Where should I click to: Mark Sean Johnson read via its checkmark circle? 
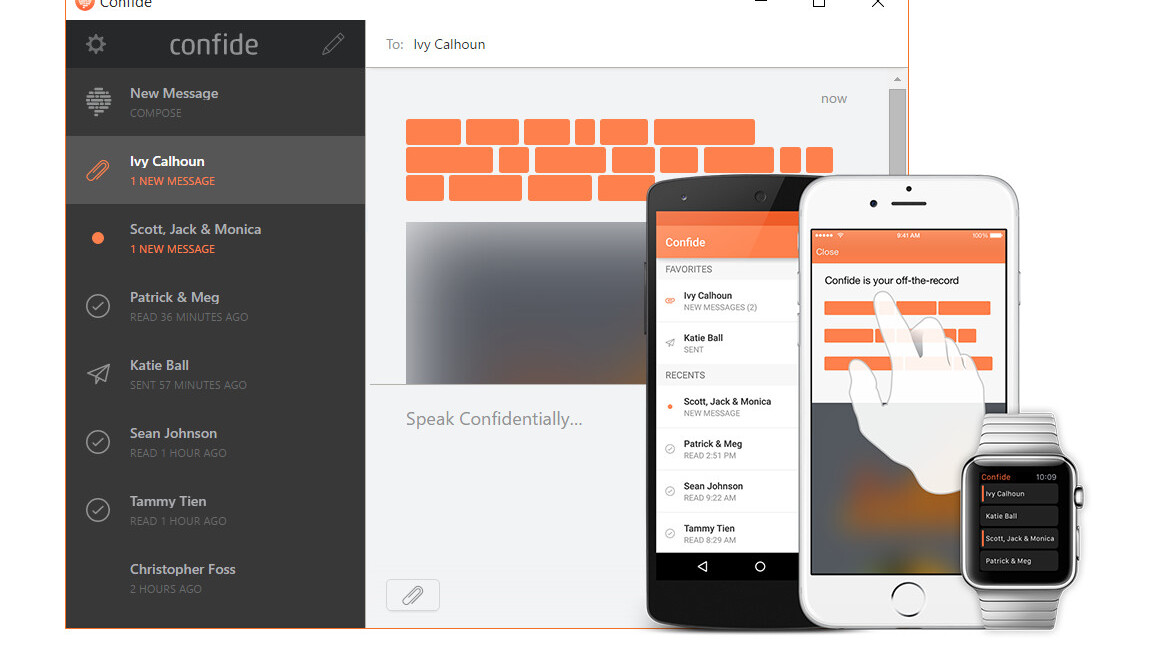click(x=97, y=442)
